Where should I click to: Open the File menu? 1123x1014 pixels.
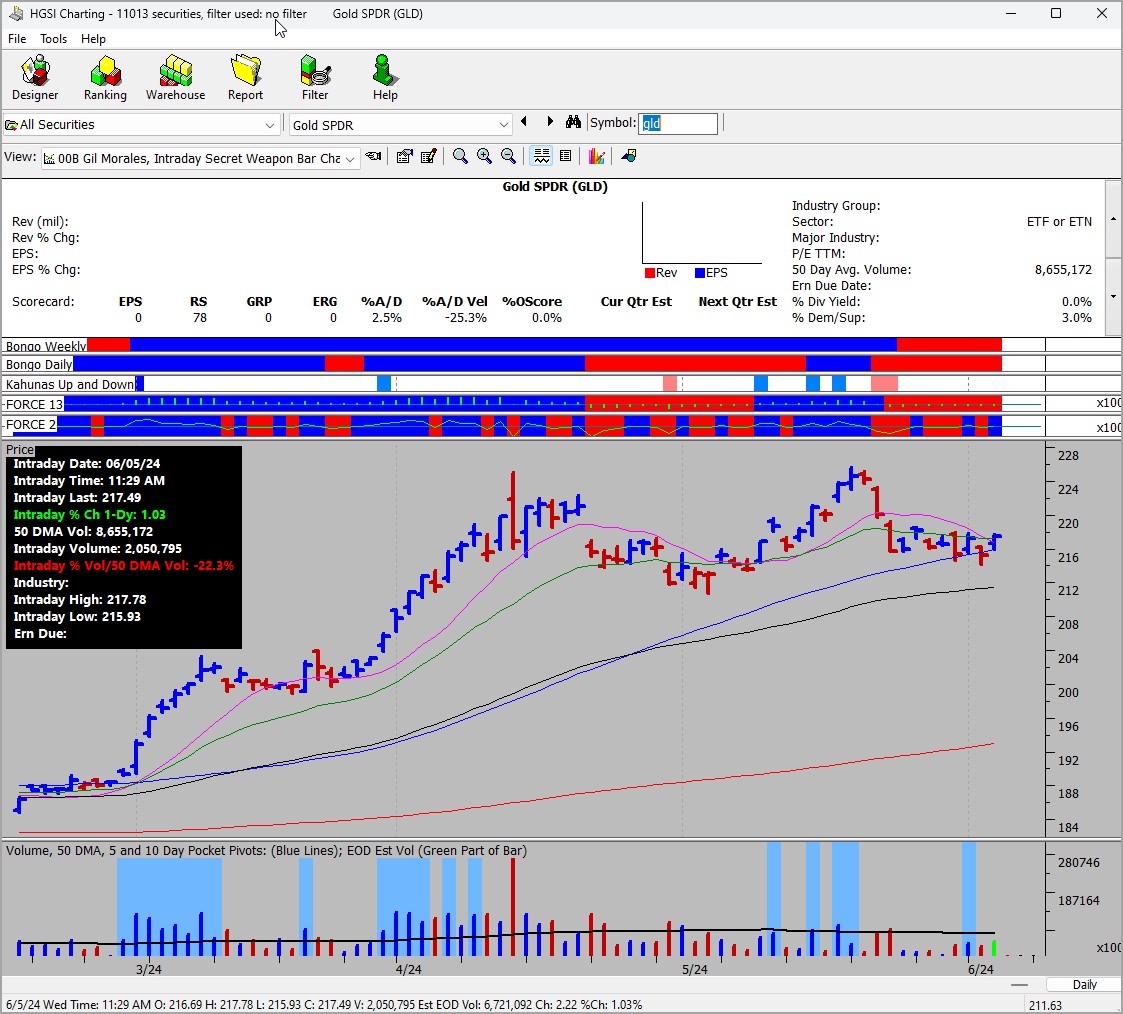click(x=17, y=39)
